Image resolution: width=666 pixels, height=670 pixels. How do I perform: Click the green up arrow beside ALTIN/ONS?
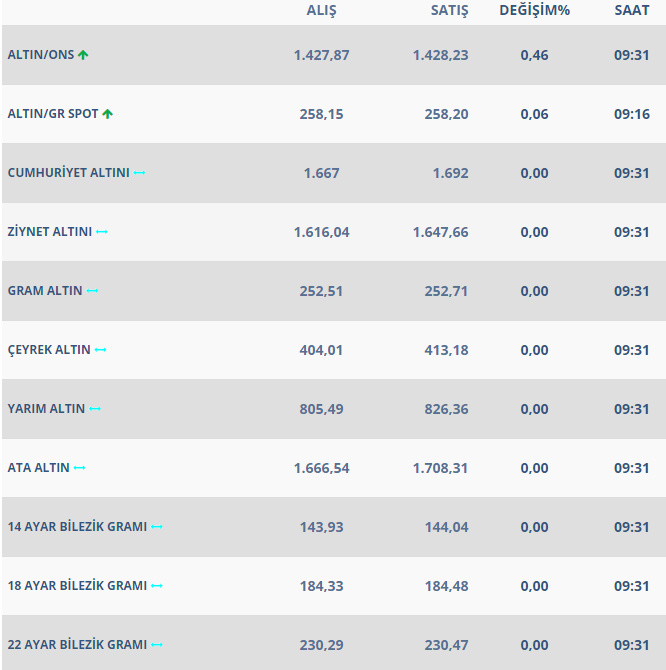click(83, 55)
